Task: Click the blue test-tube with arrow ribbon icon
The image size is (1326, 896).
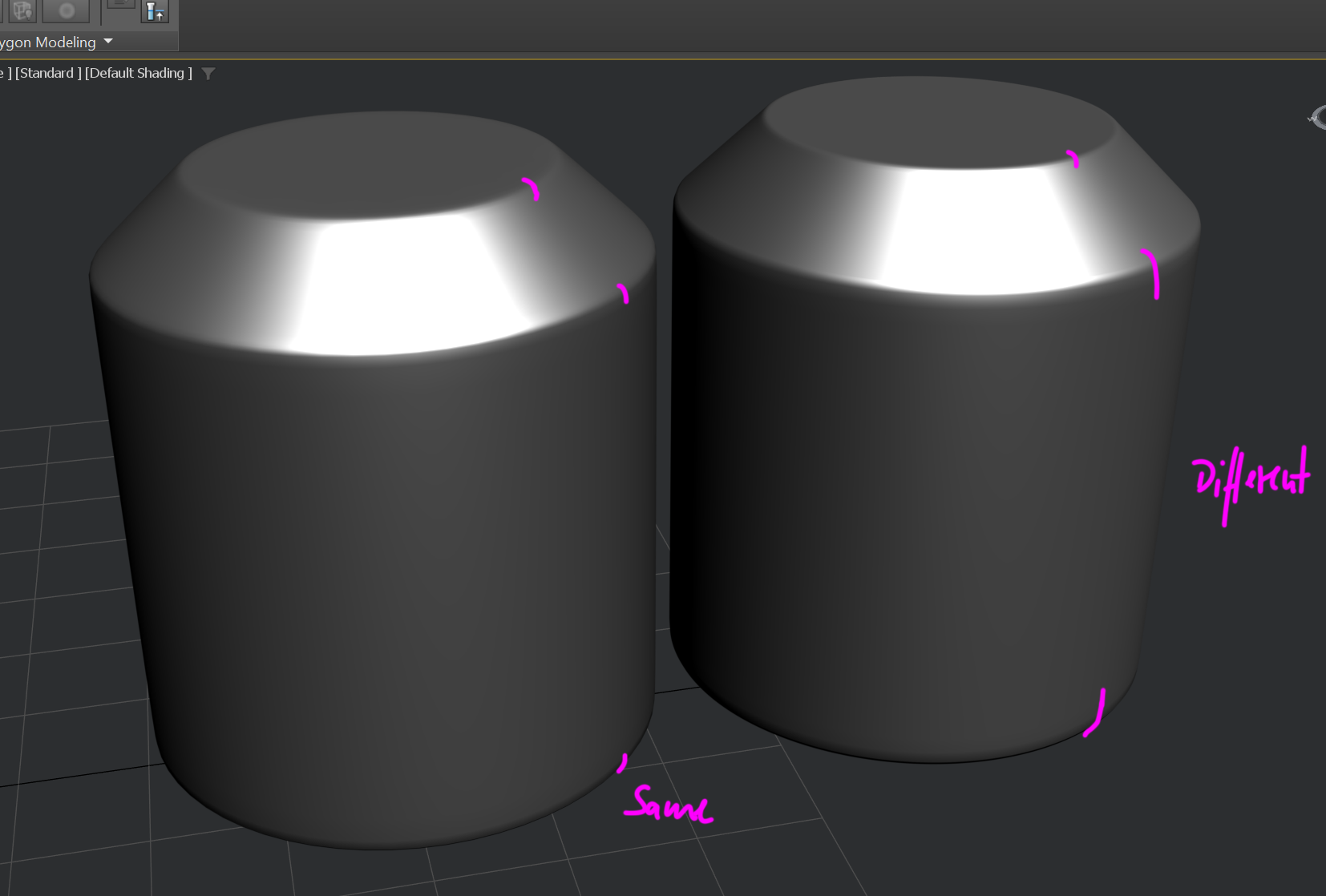Action: point(155,11)
